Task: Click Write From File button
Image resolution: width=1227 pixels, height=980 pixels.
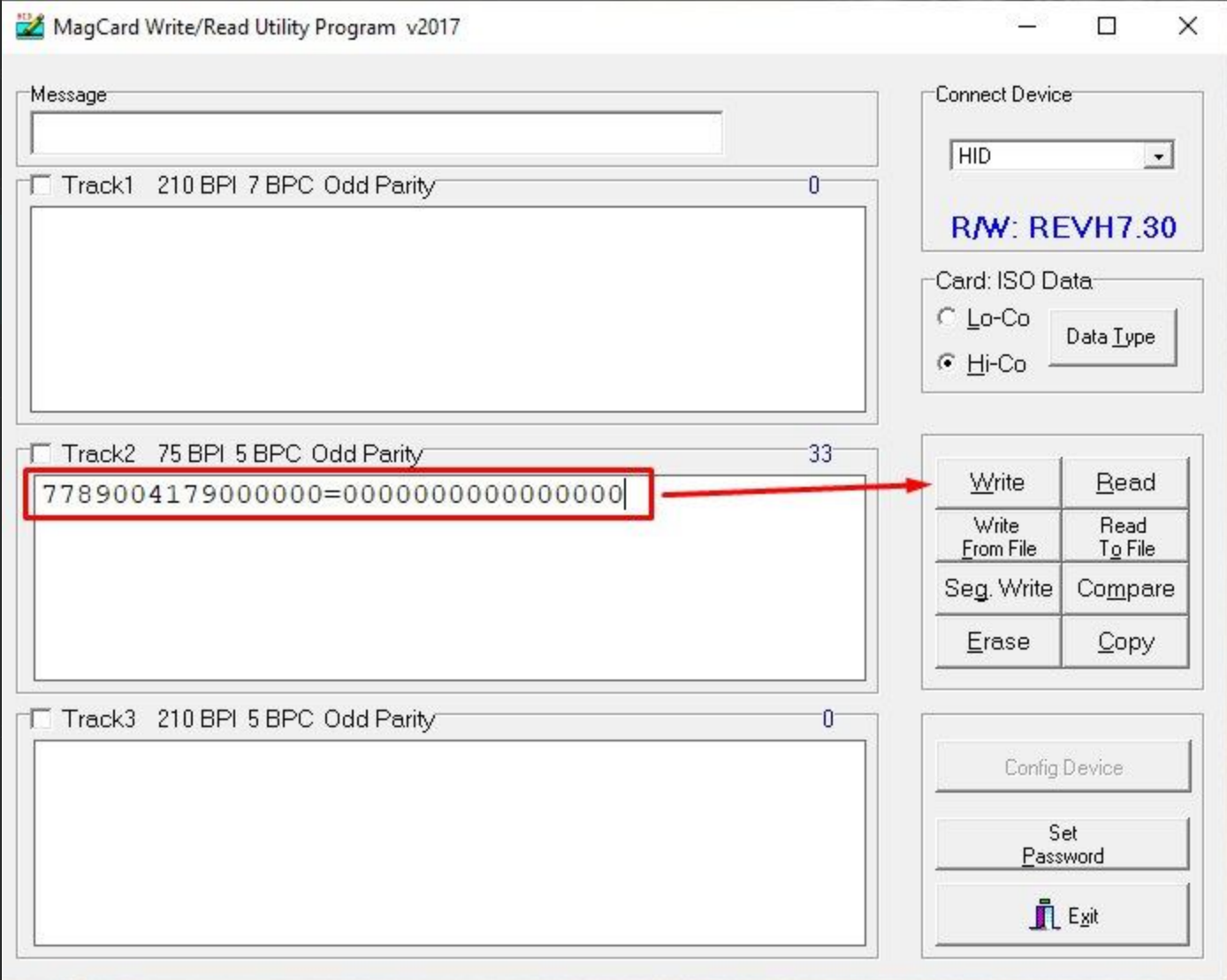Action: pos(997,536)
